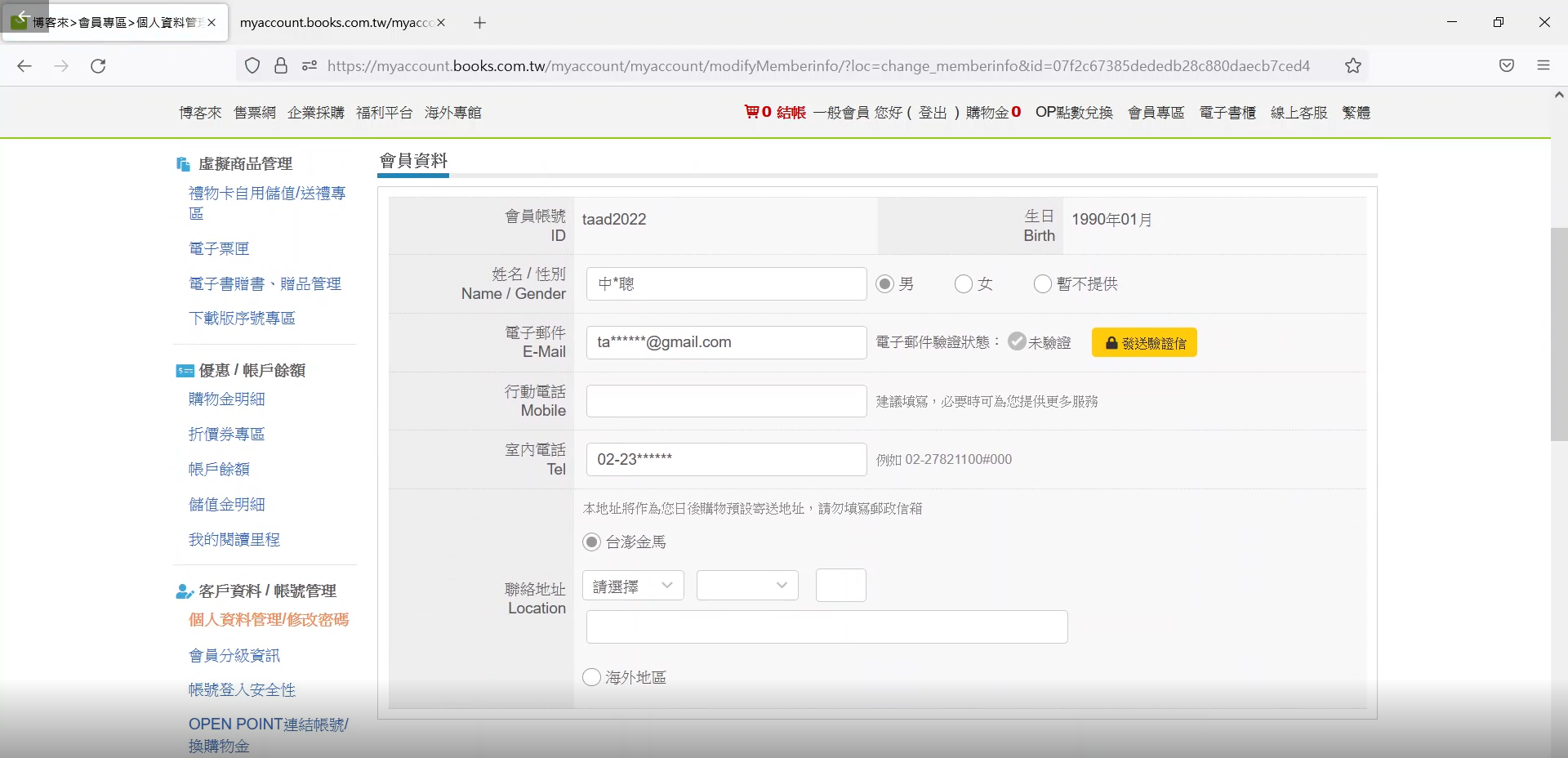The image size is (1568, 758).
Task: Open 電子票匣 sidebar link
Action: (x=219, y=248)
